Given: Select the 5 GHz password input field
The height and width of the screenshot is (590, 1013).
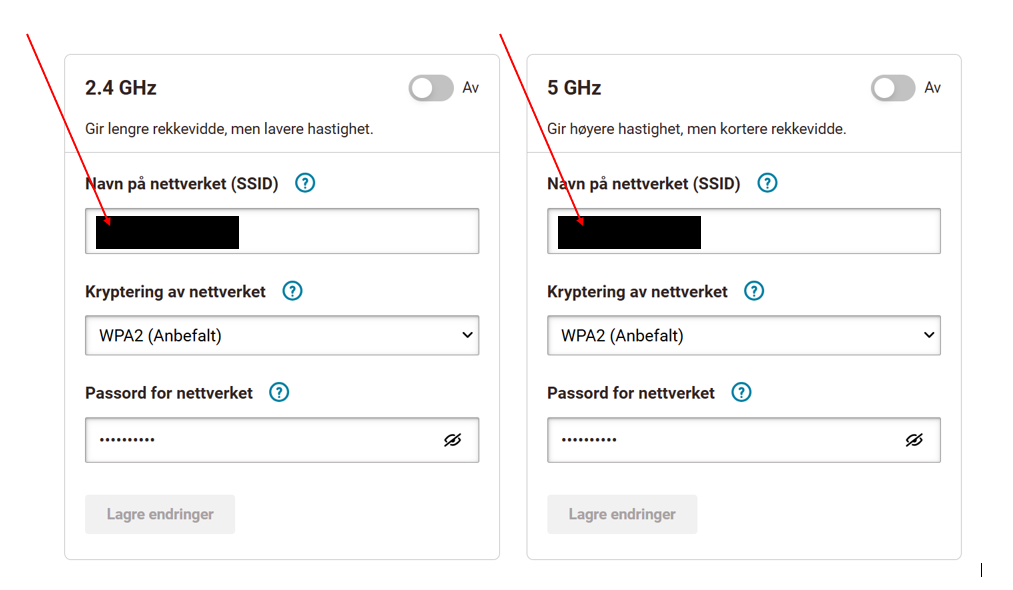Looking at the screenshot, I should 744,440.
